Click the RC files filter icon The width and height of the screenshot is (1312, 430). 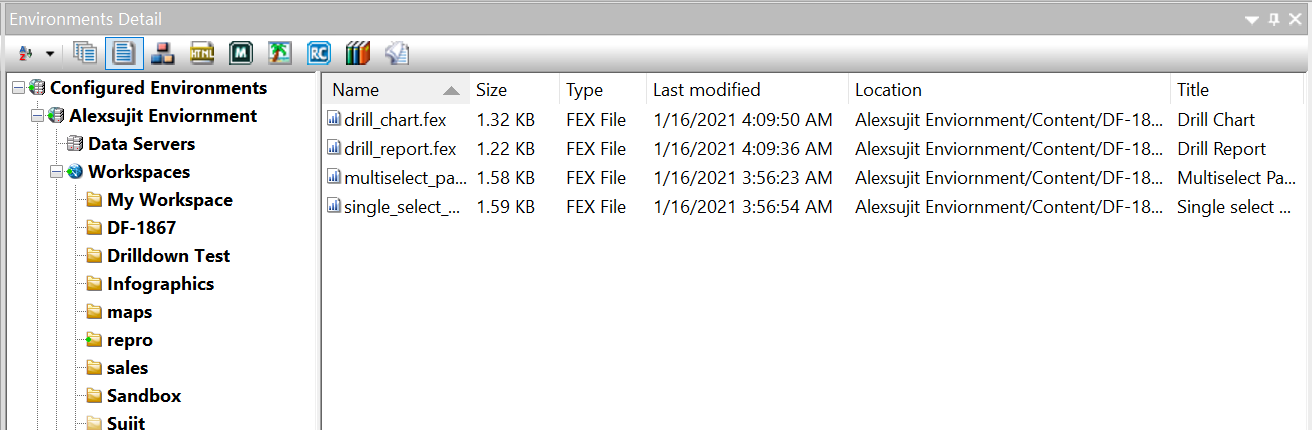(319, 53)
